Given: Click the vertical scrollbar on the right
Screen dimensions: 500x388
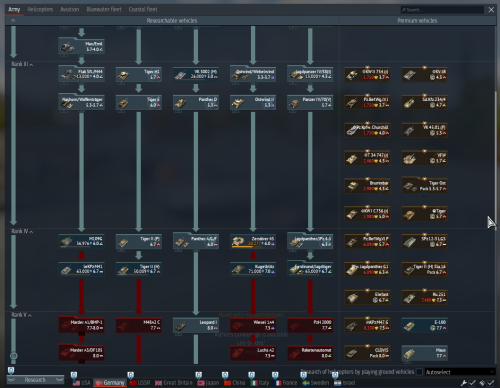Looking at the screenshot, I should (496, 160).
